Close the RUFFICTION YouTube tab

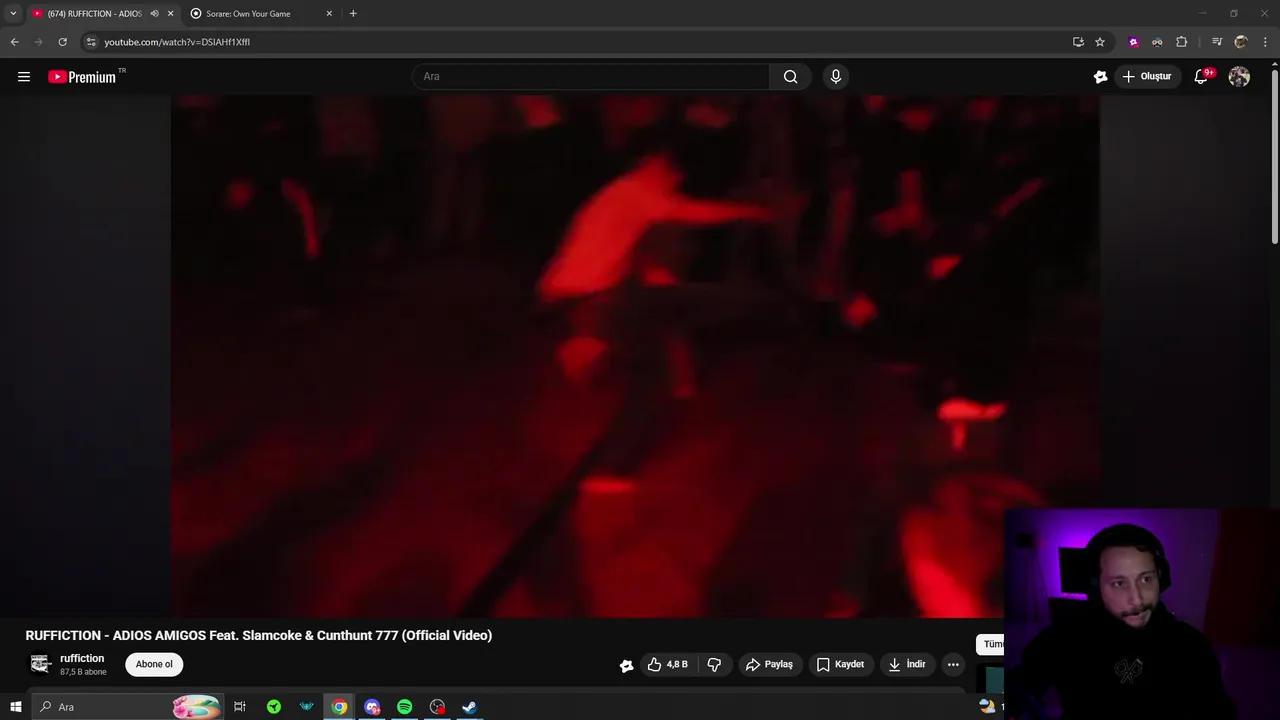(x=170, y=14)
